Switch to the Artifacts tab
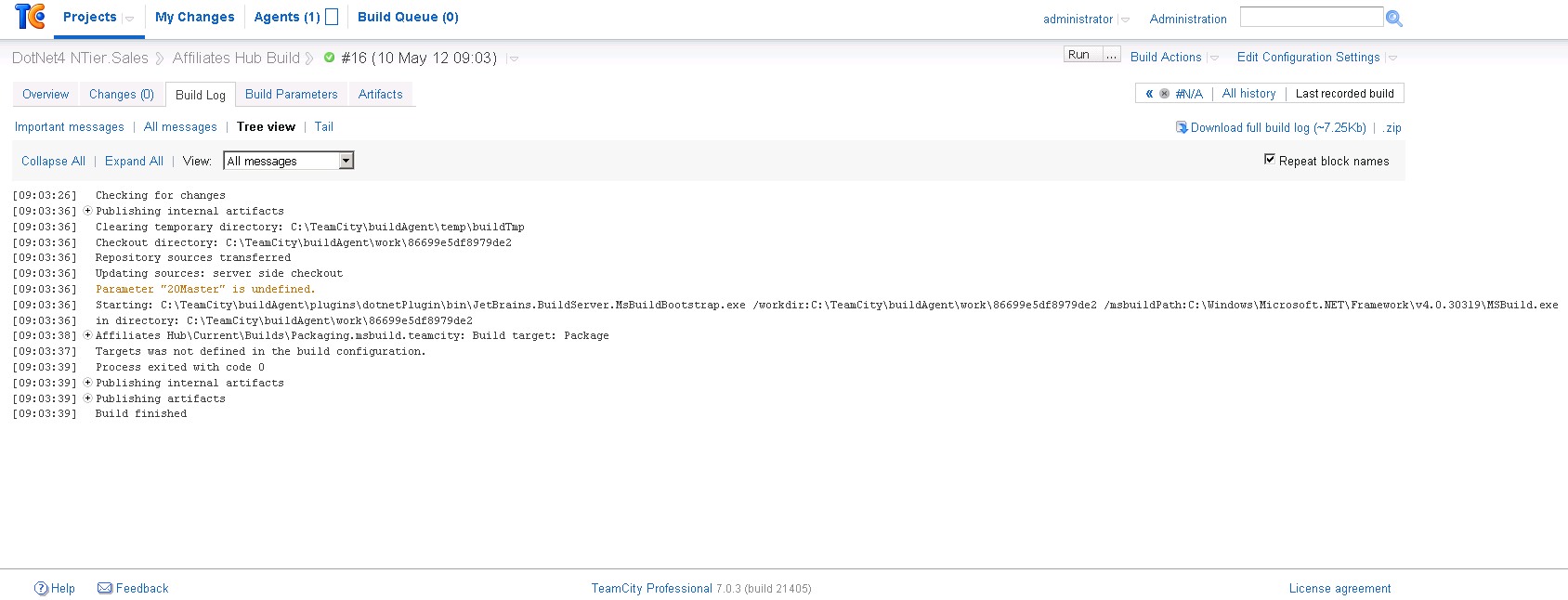 pos(381,94)
